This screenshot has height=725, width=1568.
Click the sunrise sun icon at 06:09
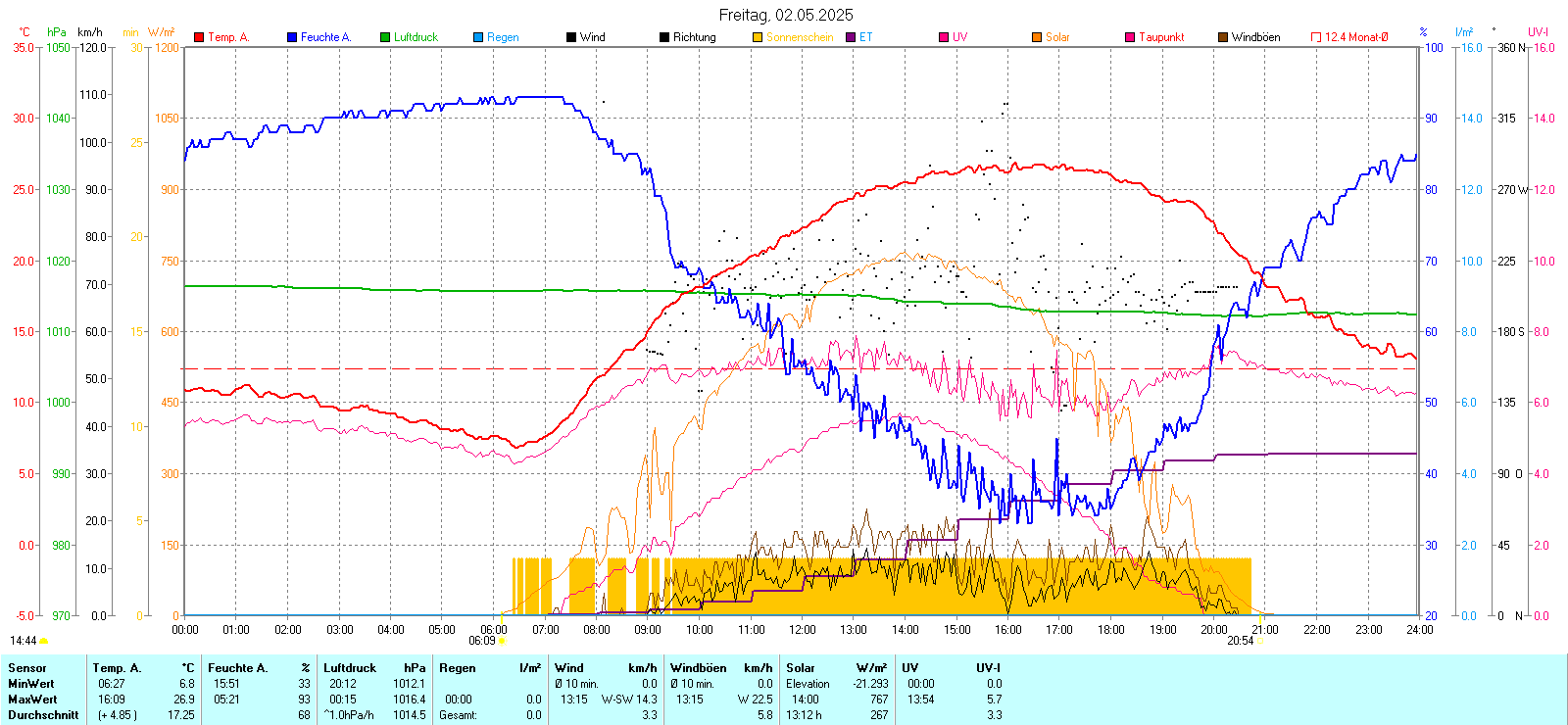503,641
